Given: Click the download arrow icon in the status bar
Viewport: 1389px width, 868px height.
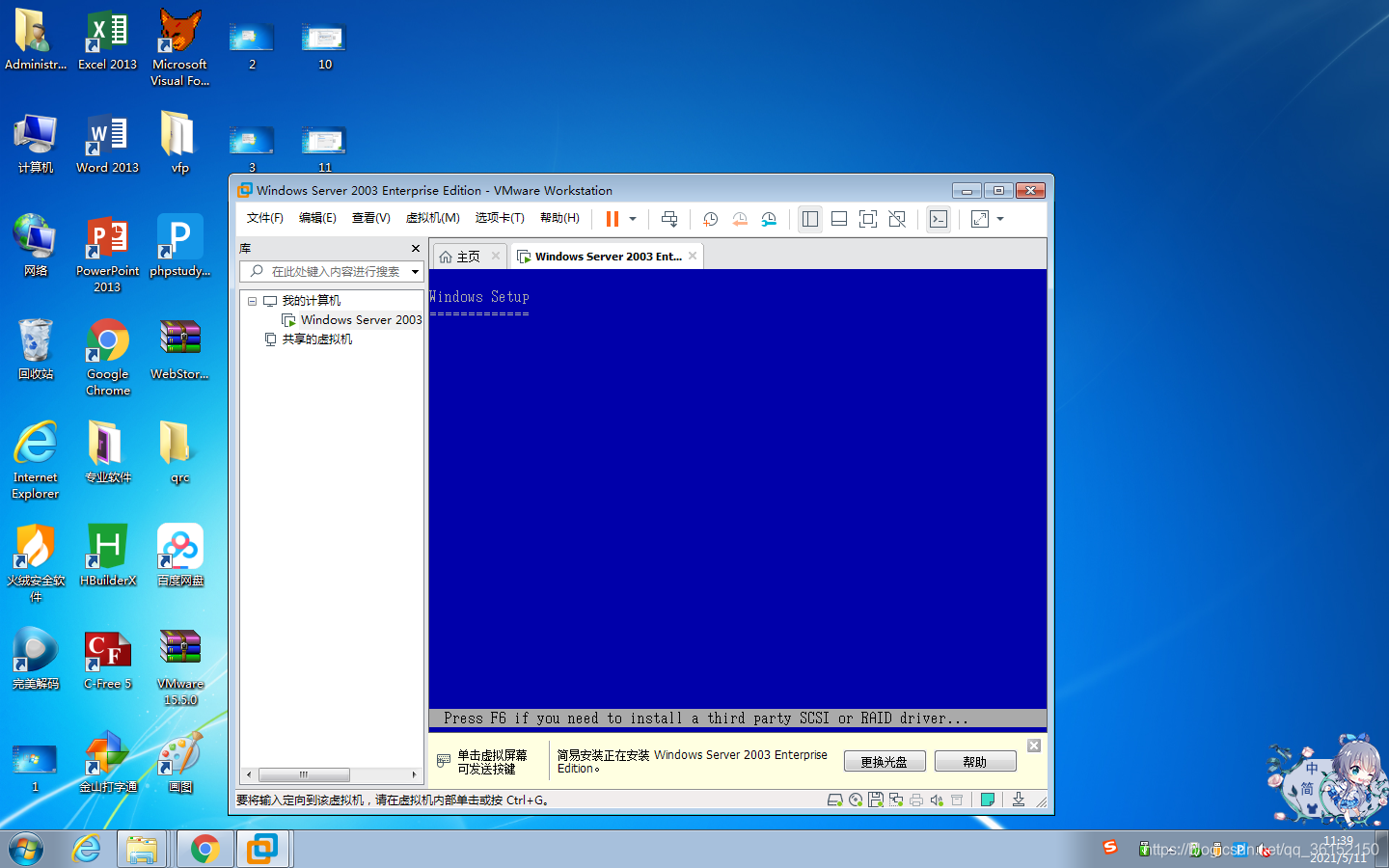Looking at the screenshot, I should (x=1019, y=800).
